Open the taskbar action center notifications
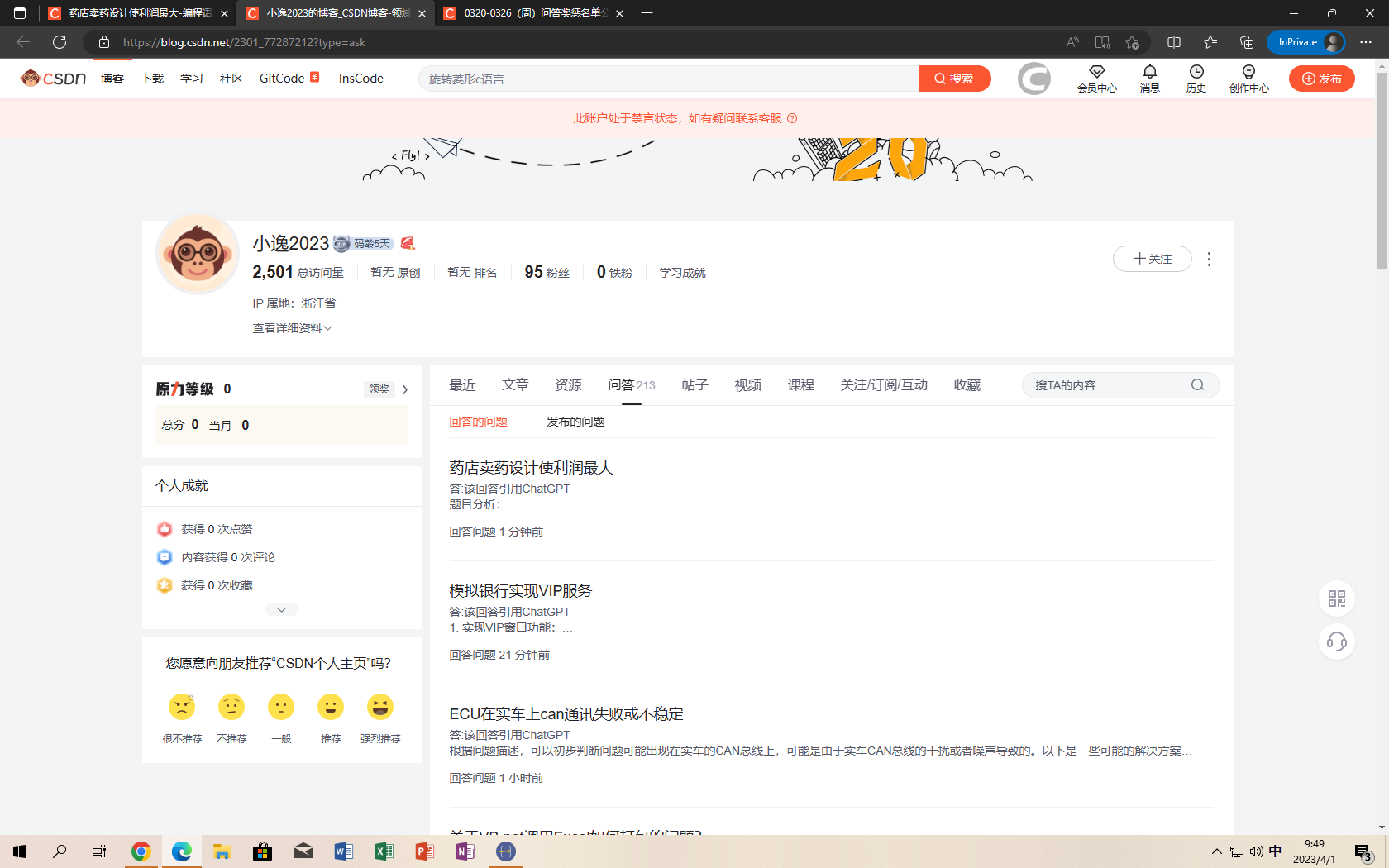The height and width of the screenshot is (868, 1389). (x=1363, y=851)
